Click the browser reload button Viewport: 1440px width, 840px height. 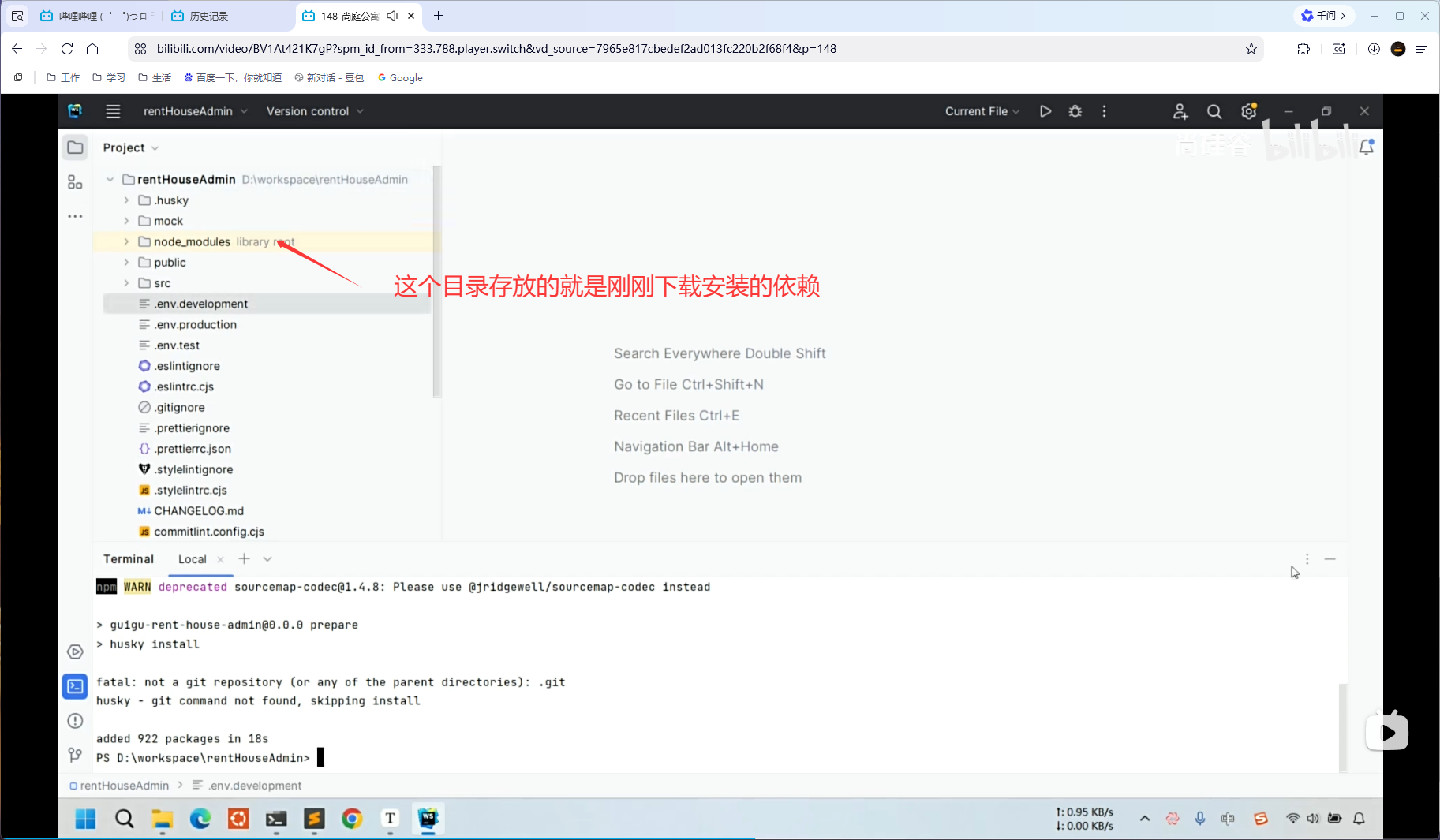coord(67,49)
